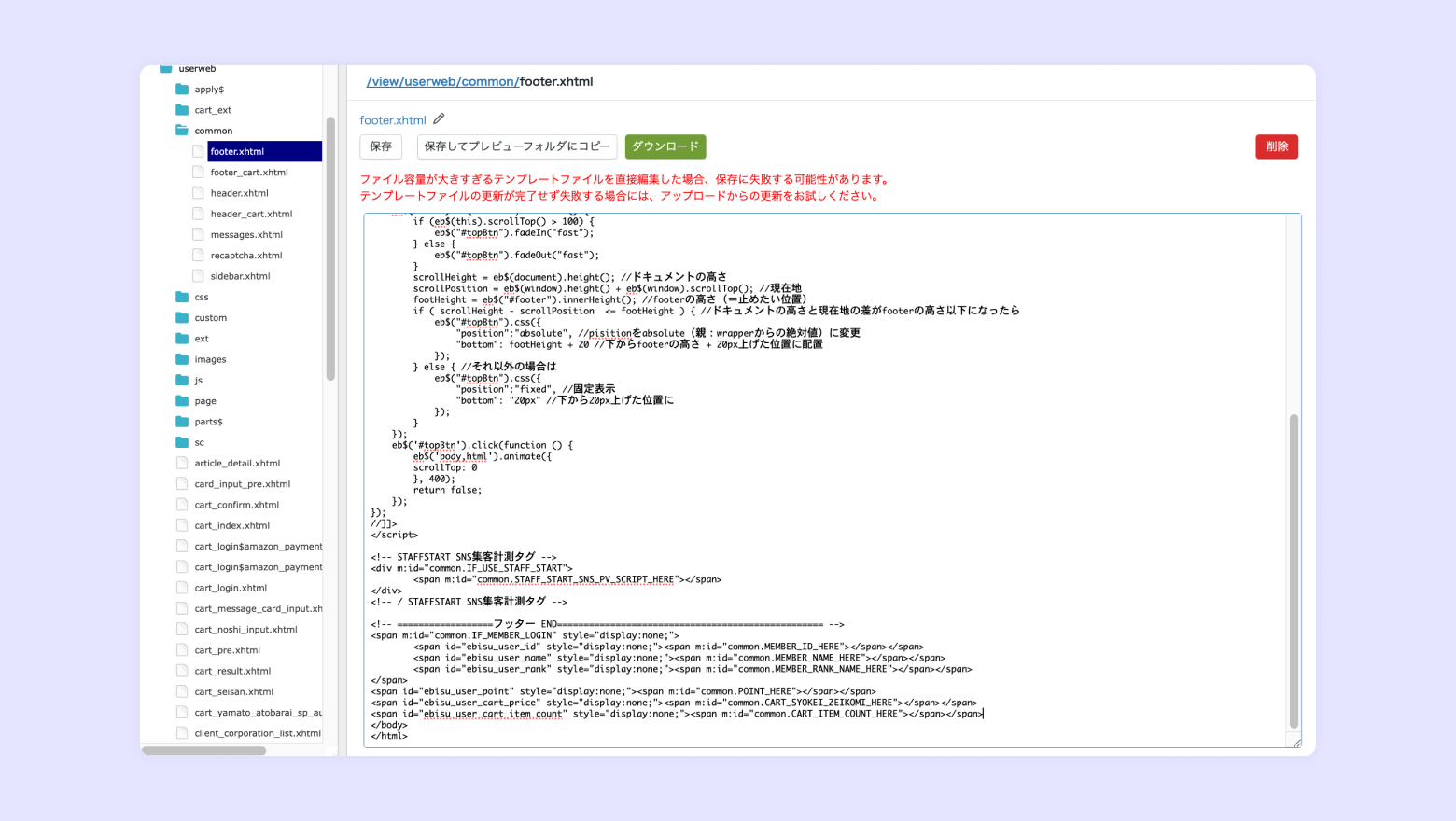Click the textarea resize handle corner
The height and width of the screenshot is (821, 1456).
1296,743
